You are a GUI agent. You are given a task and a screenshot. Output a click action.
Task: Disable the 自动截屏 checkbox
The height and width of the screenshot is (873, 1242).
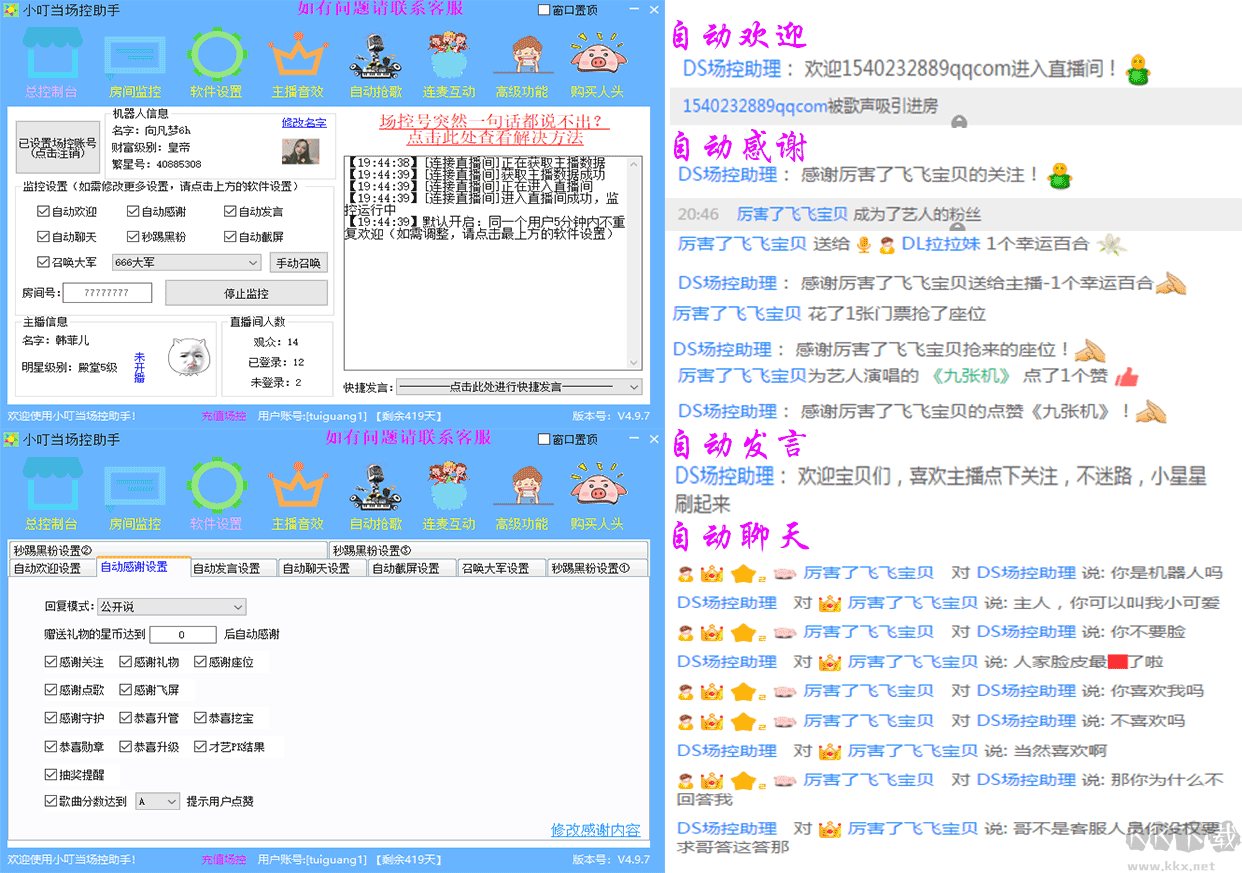[x=230, y=237]
